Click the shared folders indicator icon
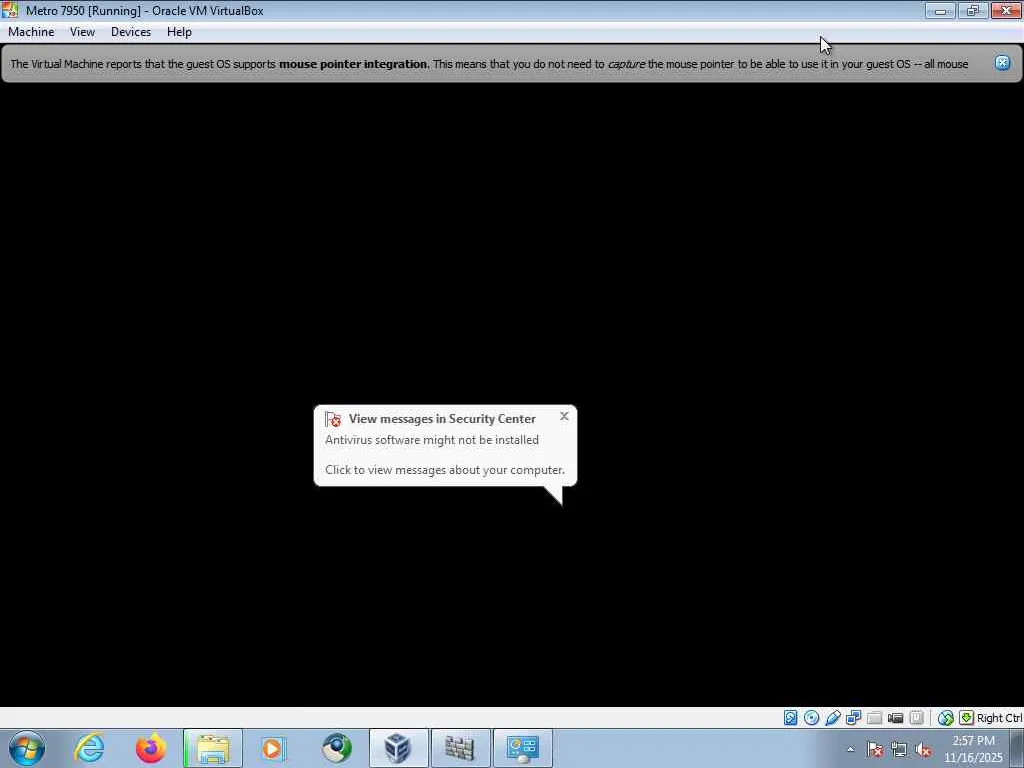The image size is (1024, 768). pos(874,718)
